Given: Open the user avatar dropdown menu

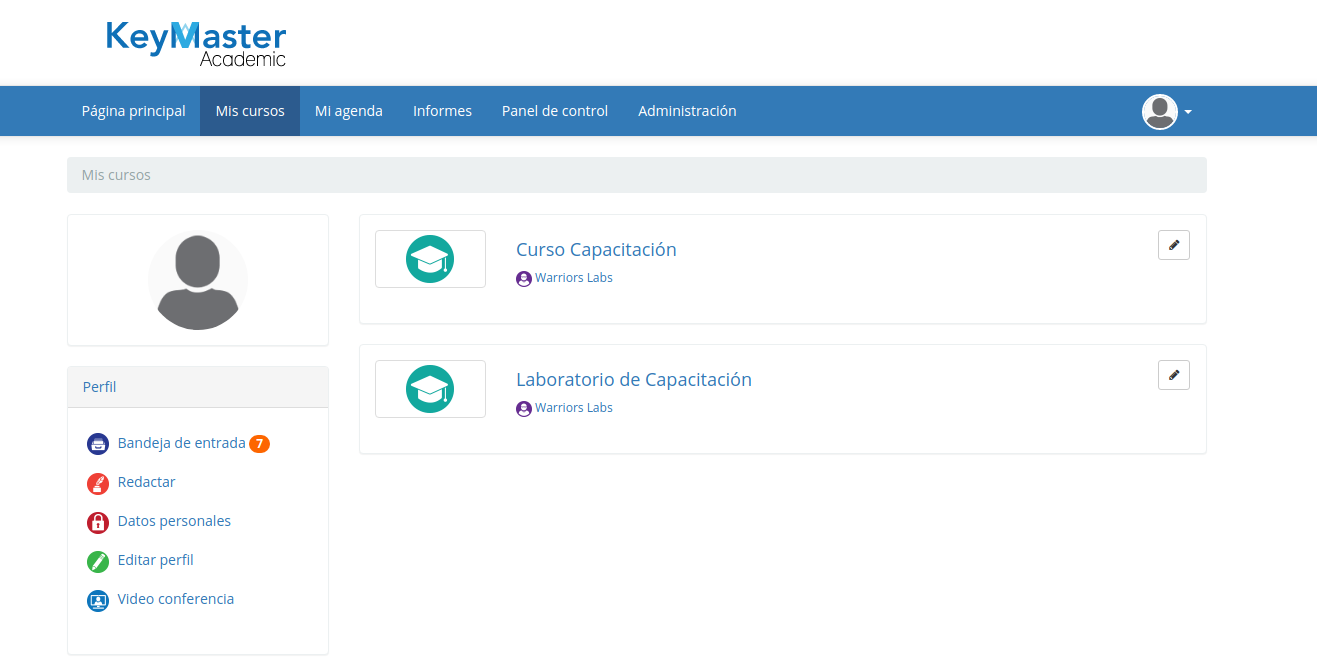Looking at the screenshot, I should 1166,112.
